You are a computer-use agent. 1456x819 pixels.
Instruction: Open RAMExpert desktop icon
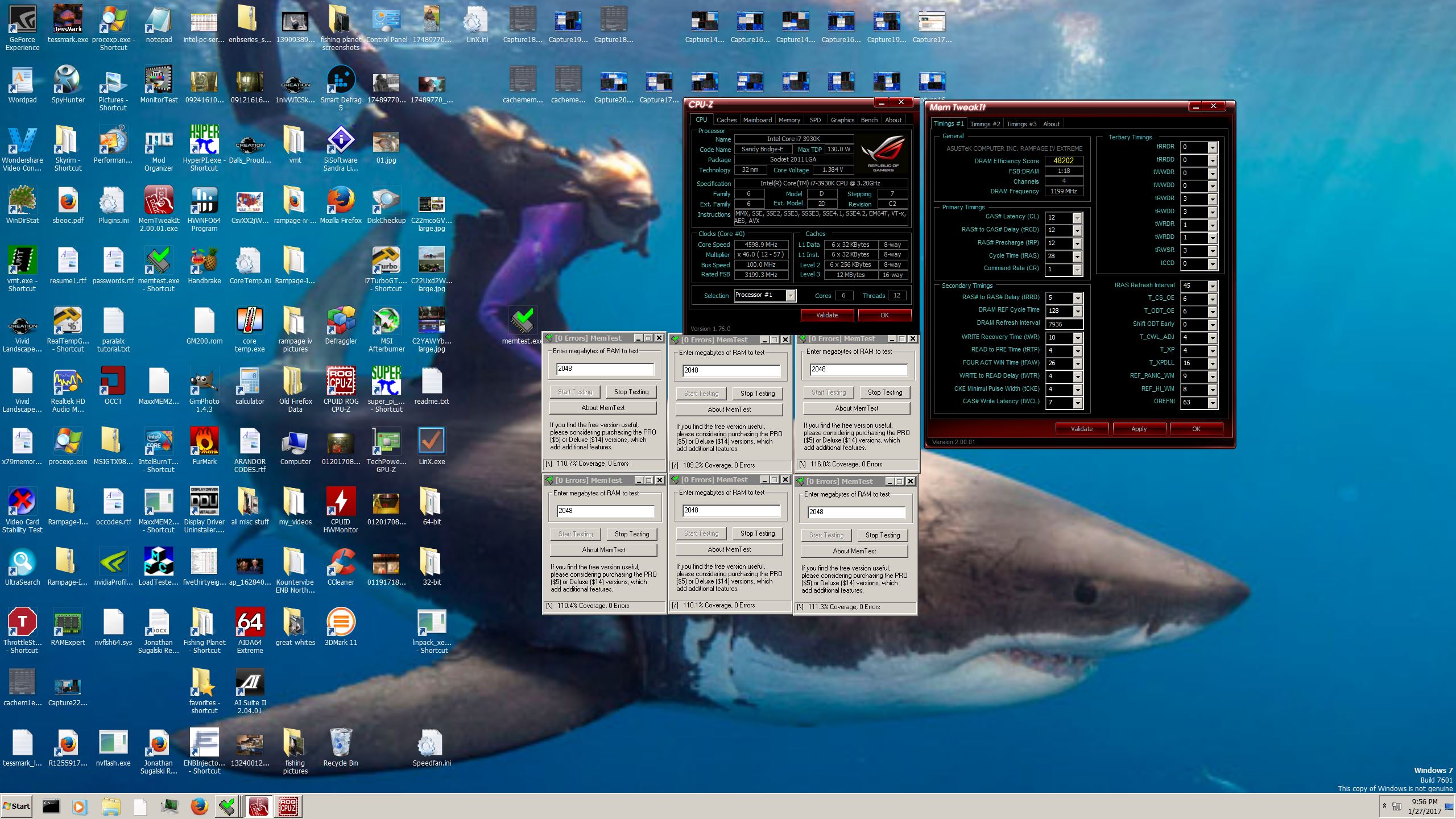tap(68, 627)
